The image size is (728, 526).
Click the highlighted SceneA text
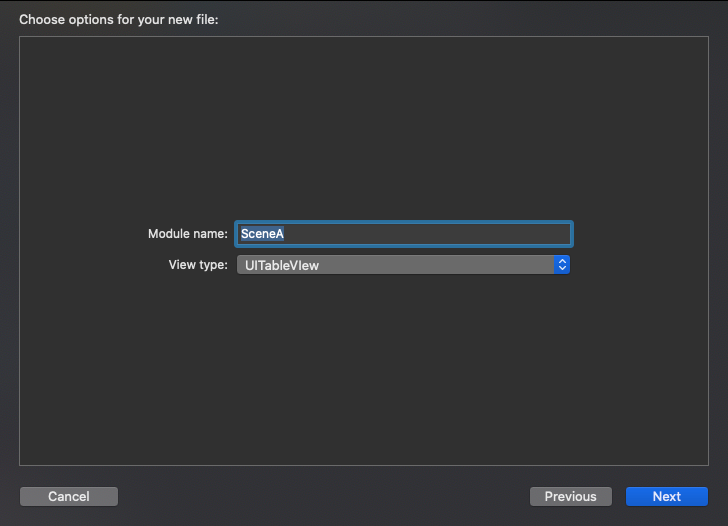262,234
